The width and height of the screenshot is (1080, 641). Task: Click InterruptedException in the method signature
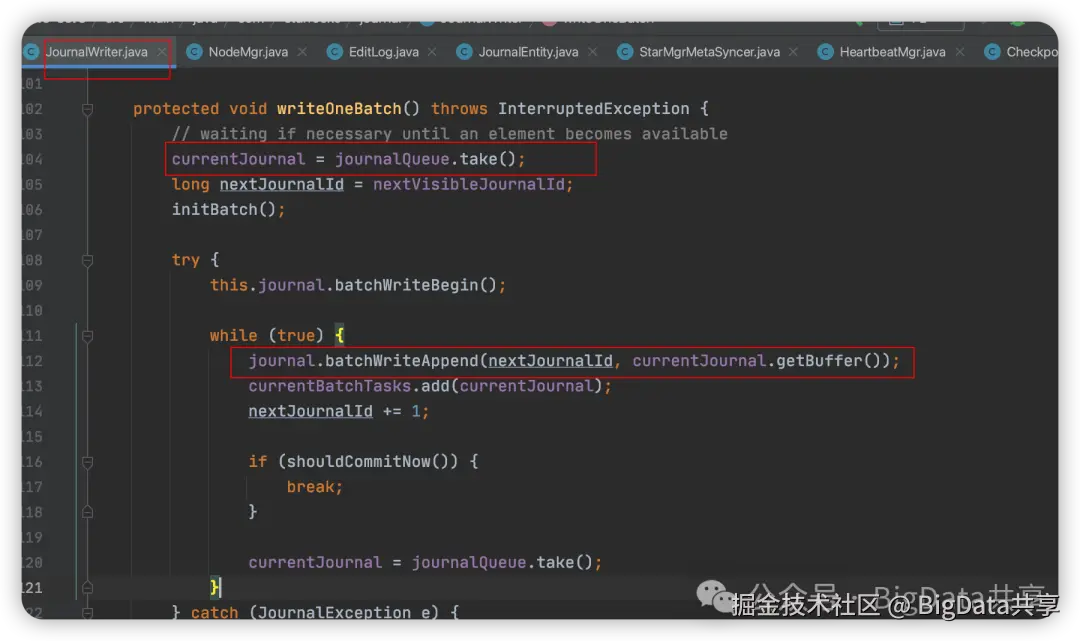click(x=593, y=109)
